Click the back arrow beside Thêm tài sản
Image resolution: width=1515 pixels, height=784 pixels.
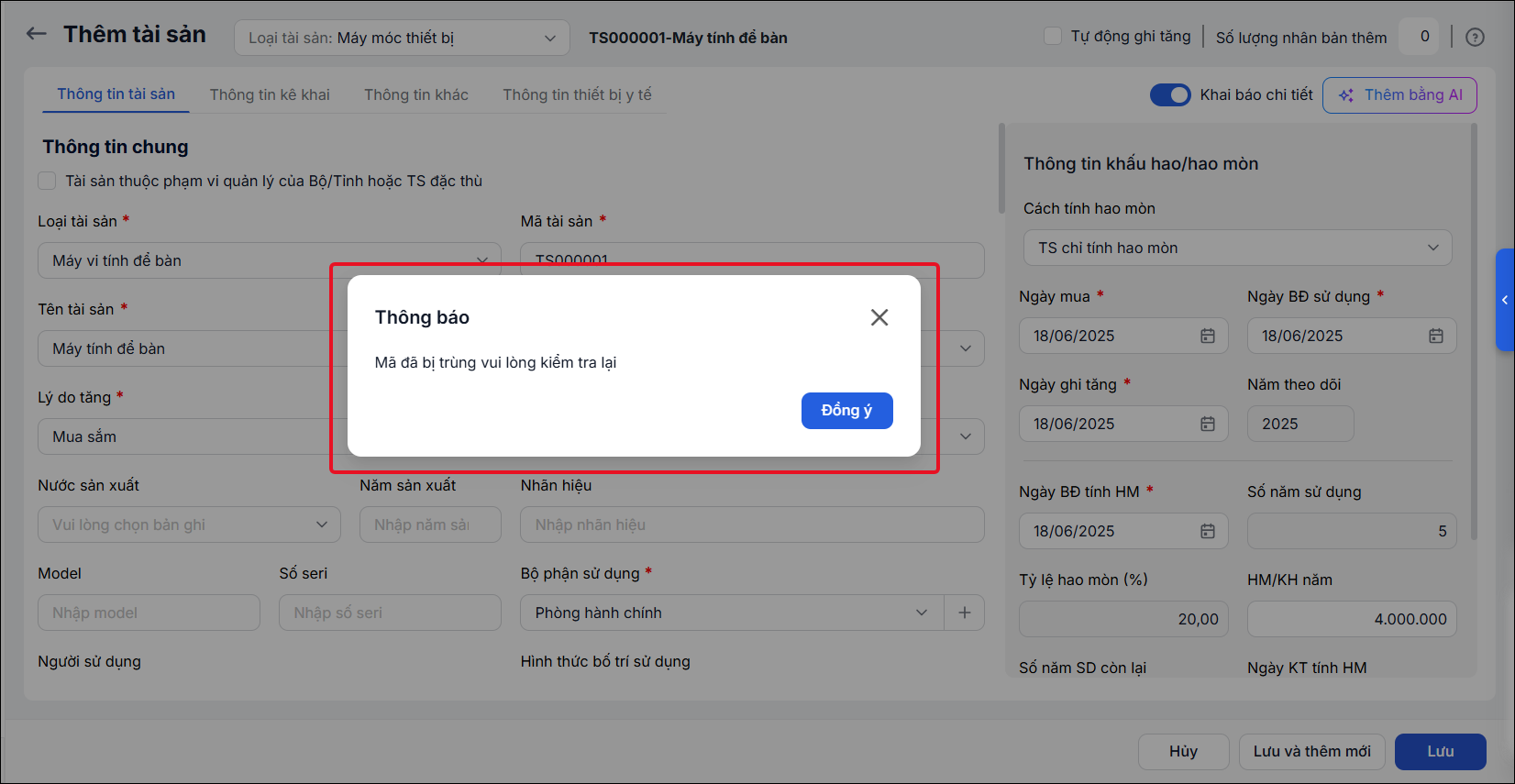click(x=36, y=34)
